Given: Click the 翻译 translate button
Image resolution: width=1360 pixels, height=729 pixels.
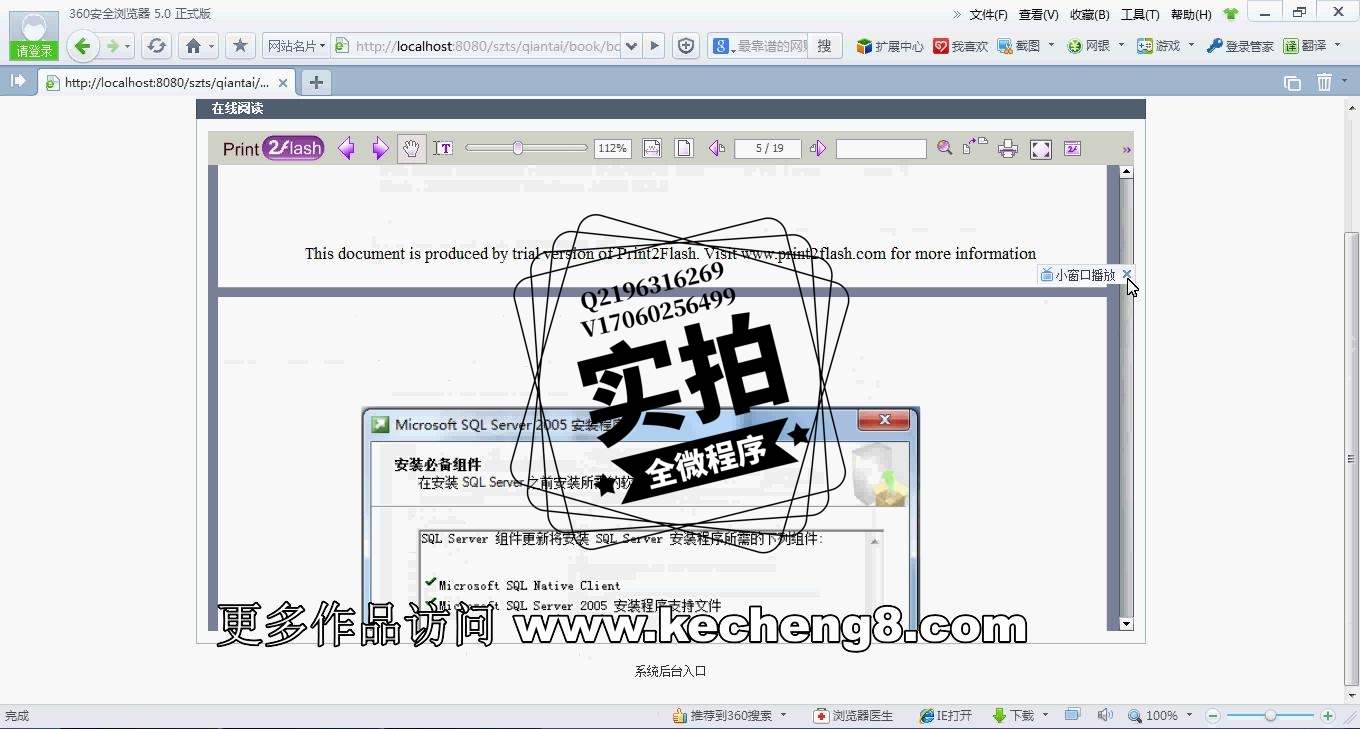Looking at the screenshot, I should point(1305,46).
